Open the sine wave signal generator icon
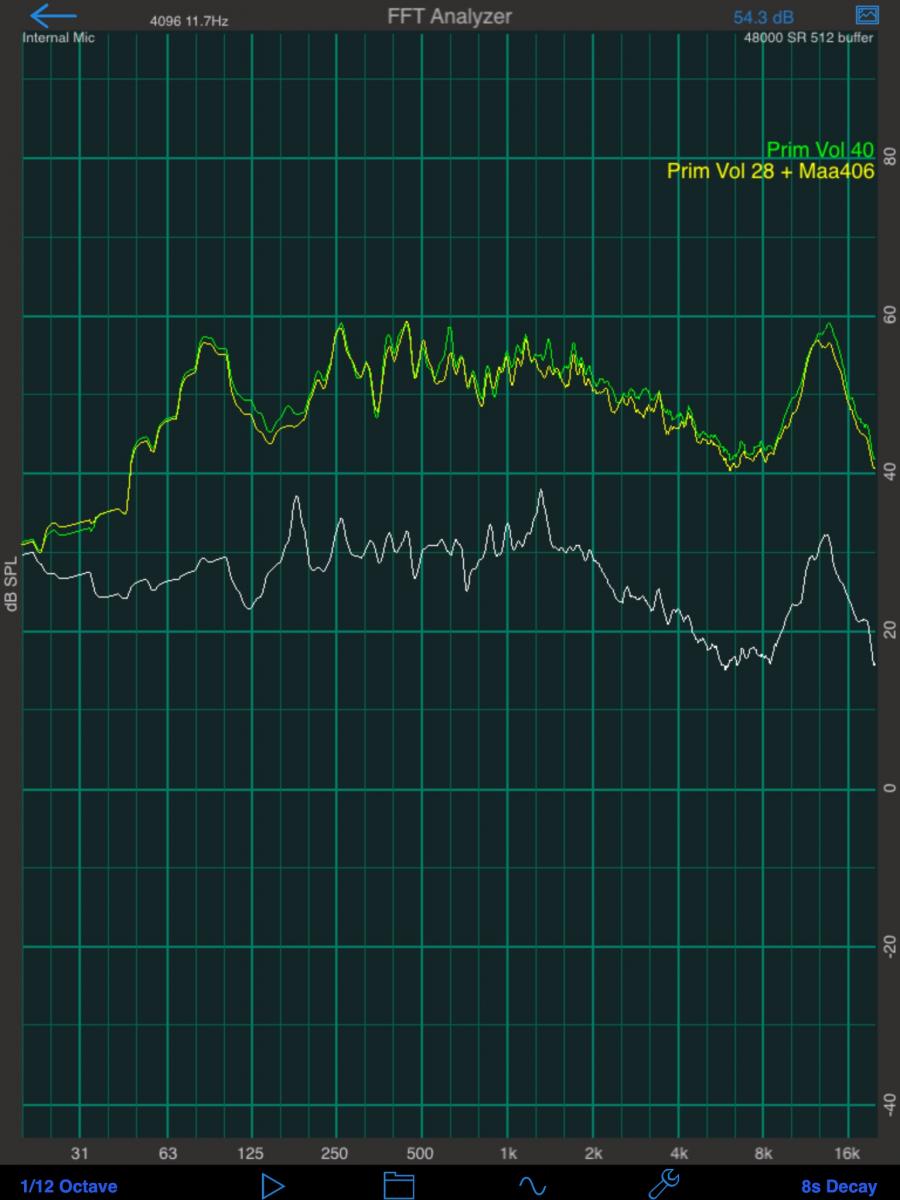The width and height of the screenshot is (900, 1200). pos(532,1187)
